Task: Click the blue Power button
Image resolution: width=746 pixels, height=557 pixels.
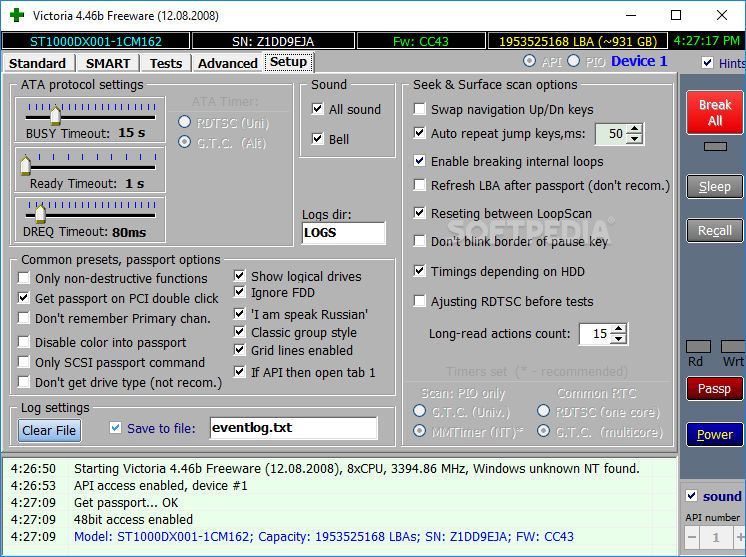Action: pyautogui.click(x=715, y=434)
